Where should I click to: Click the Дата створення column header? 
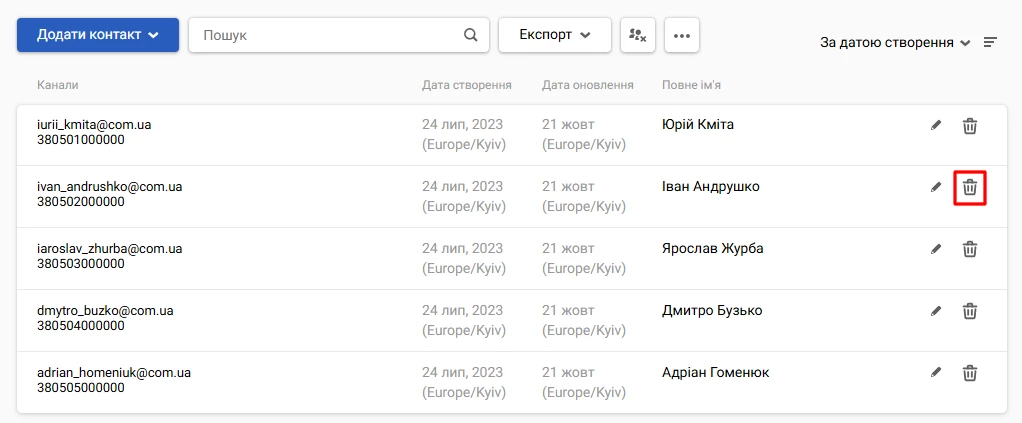(467, 85)
